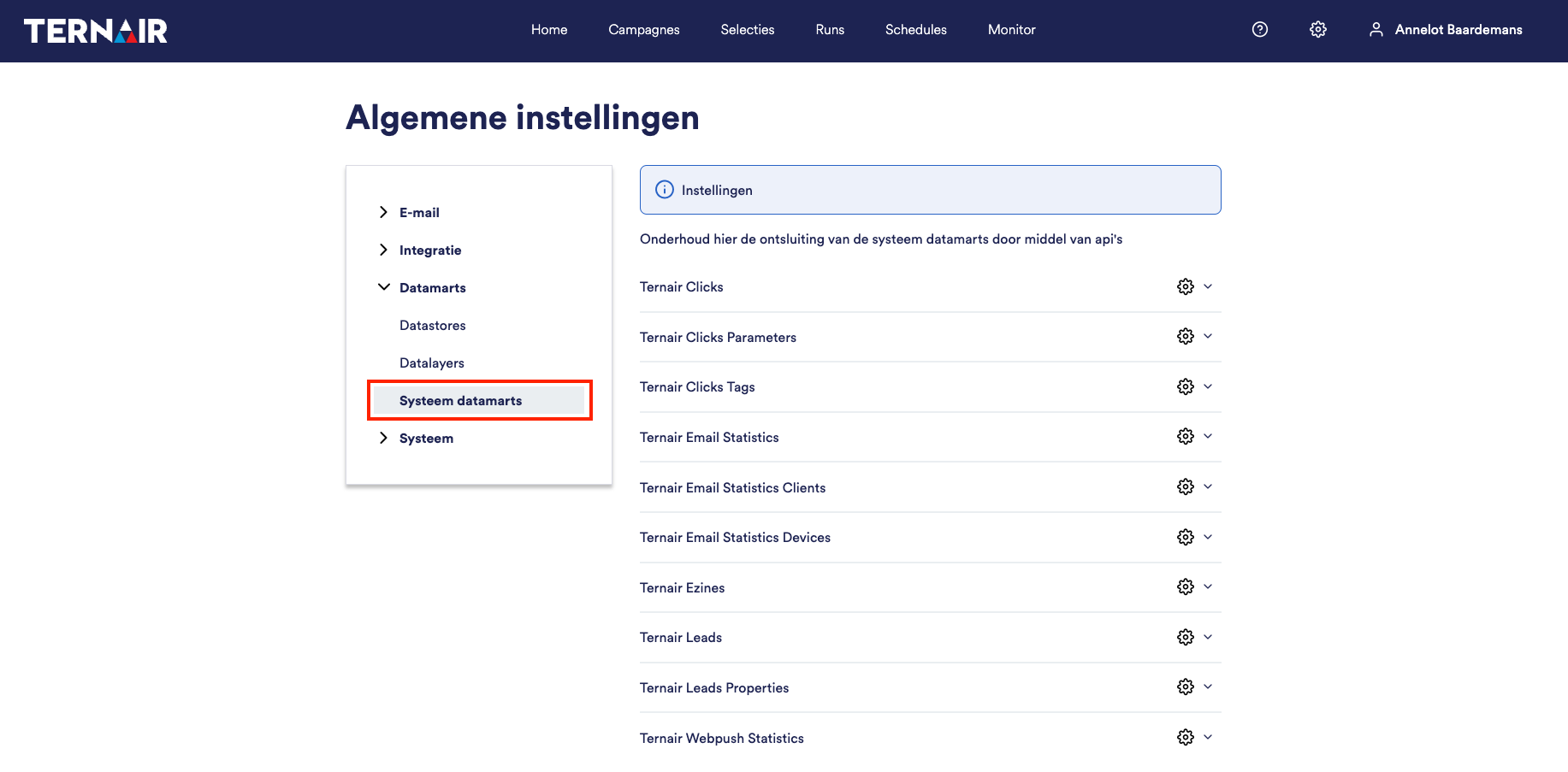1568x772 pixels.
Task: Collapse the Datamarts tree section
Action: point(383,287)
